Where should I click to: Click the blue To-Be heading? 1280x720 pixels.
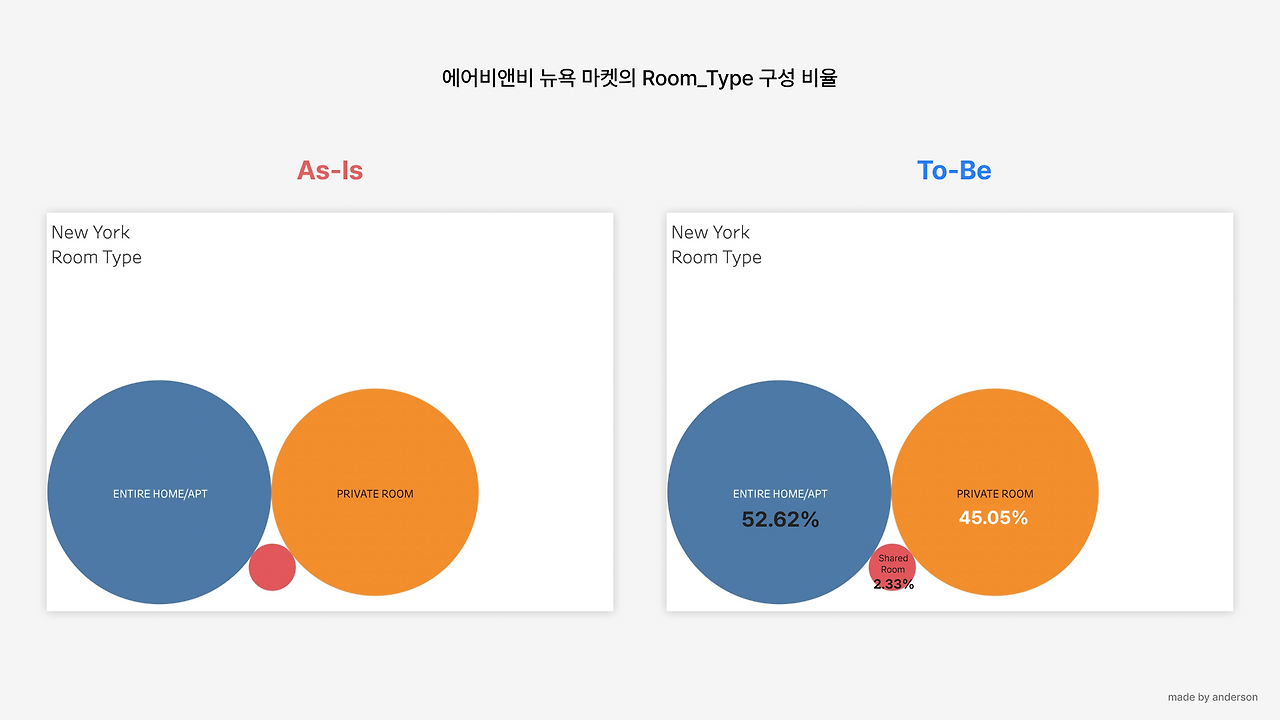point(954,170)
